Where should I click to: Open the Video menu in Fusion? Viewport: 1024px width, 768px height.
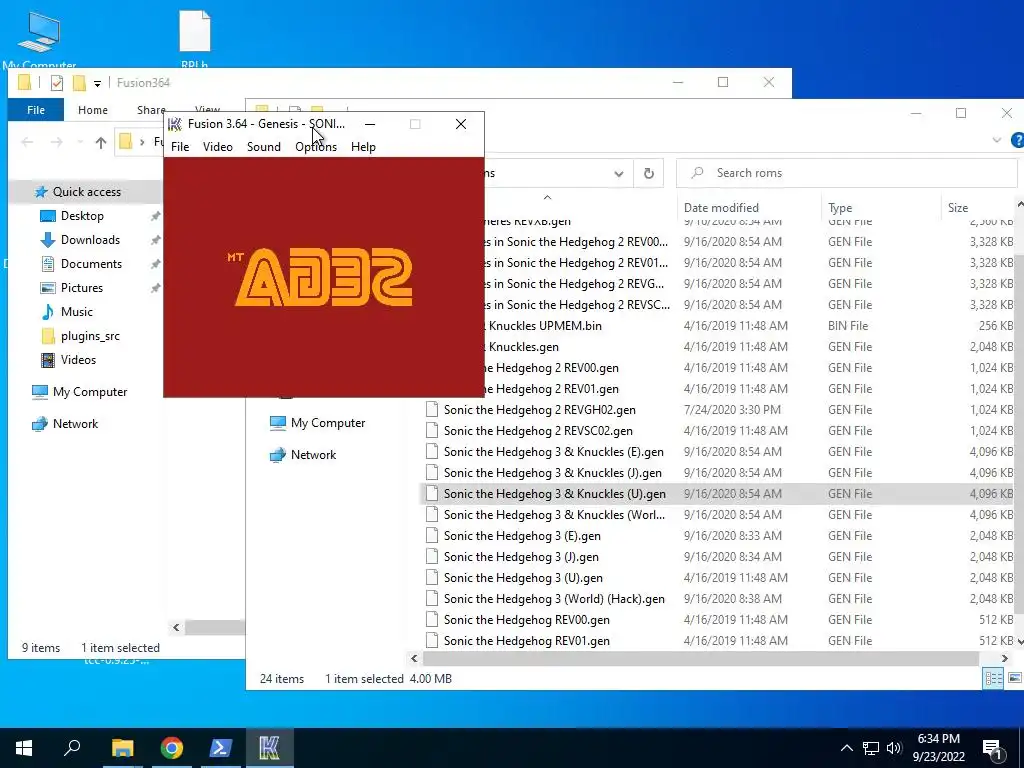point(217,147)
